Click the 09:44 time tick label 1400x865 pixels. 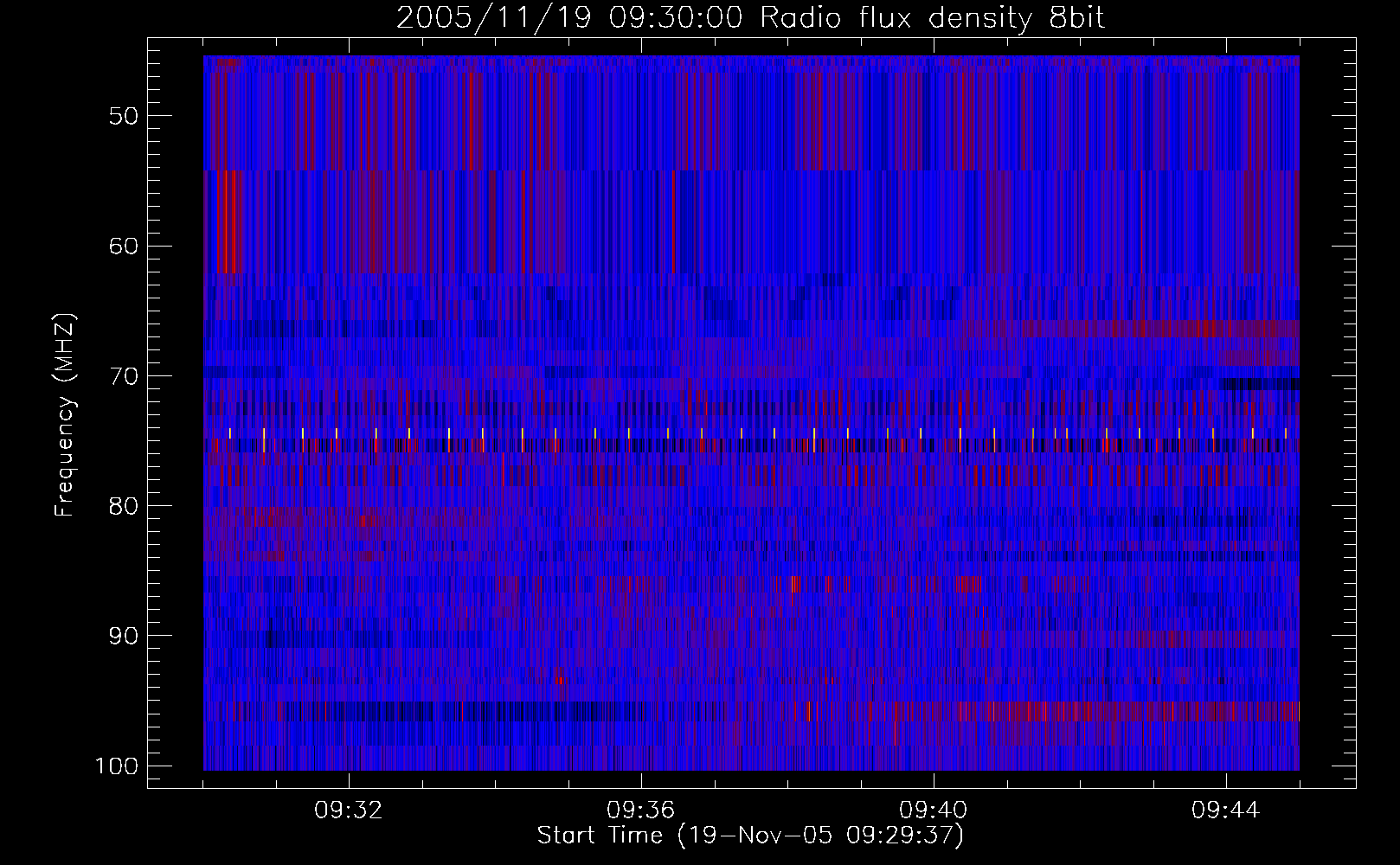(x=1226, y=811)
